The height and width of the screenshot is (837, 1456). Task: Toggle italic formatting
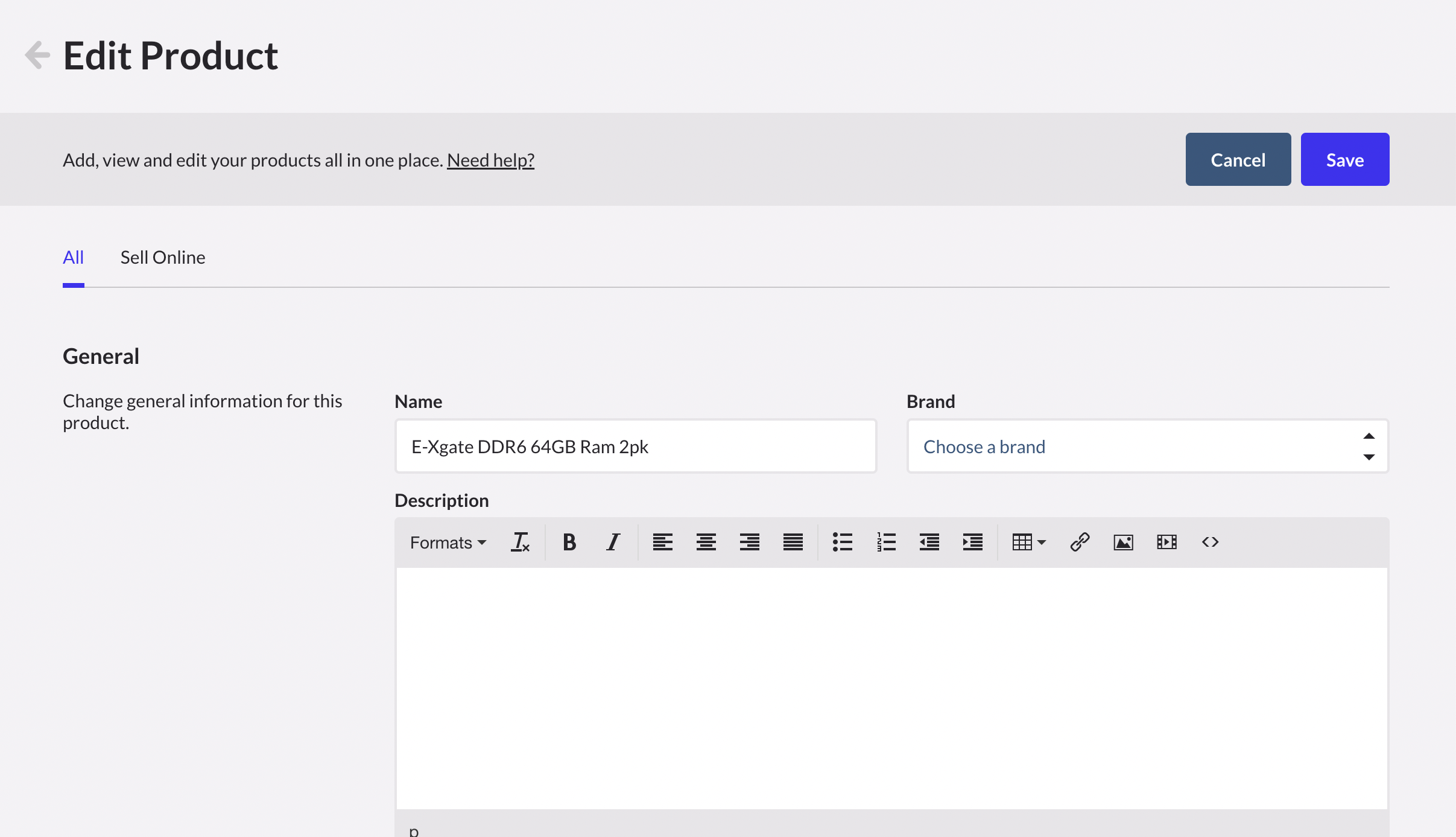[x=613, y=542]
